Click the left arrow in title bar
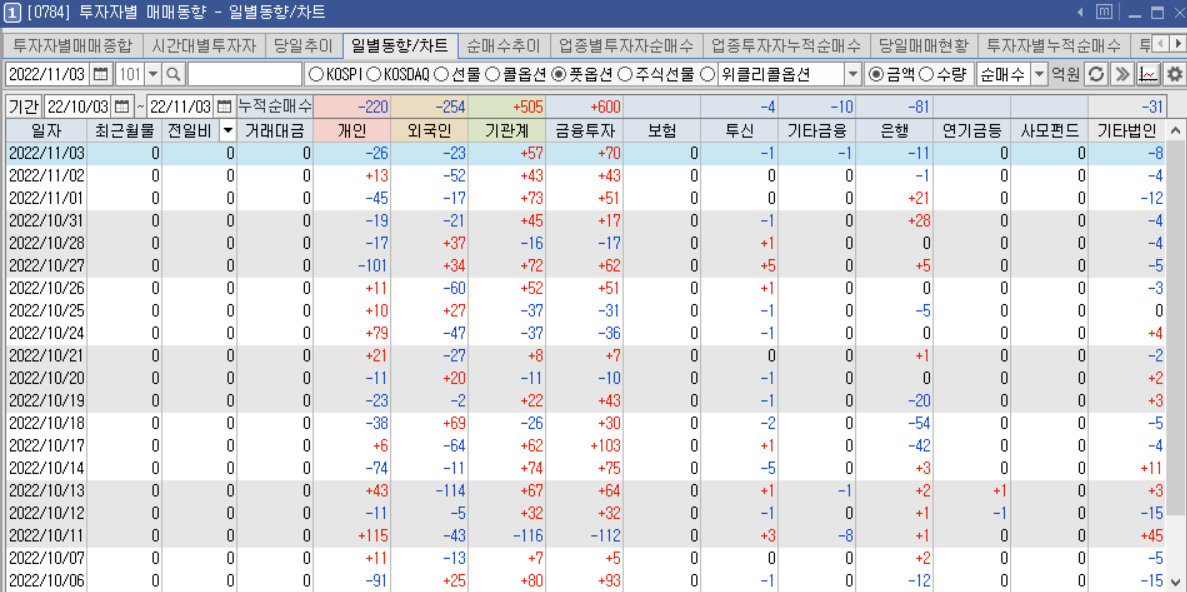The height and width of the screenshot is (592, 1187). (x=1080, y=12)
